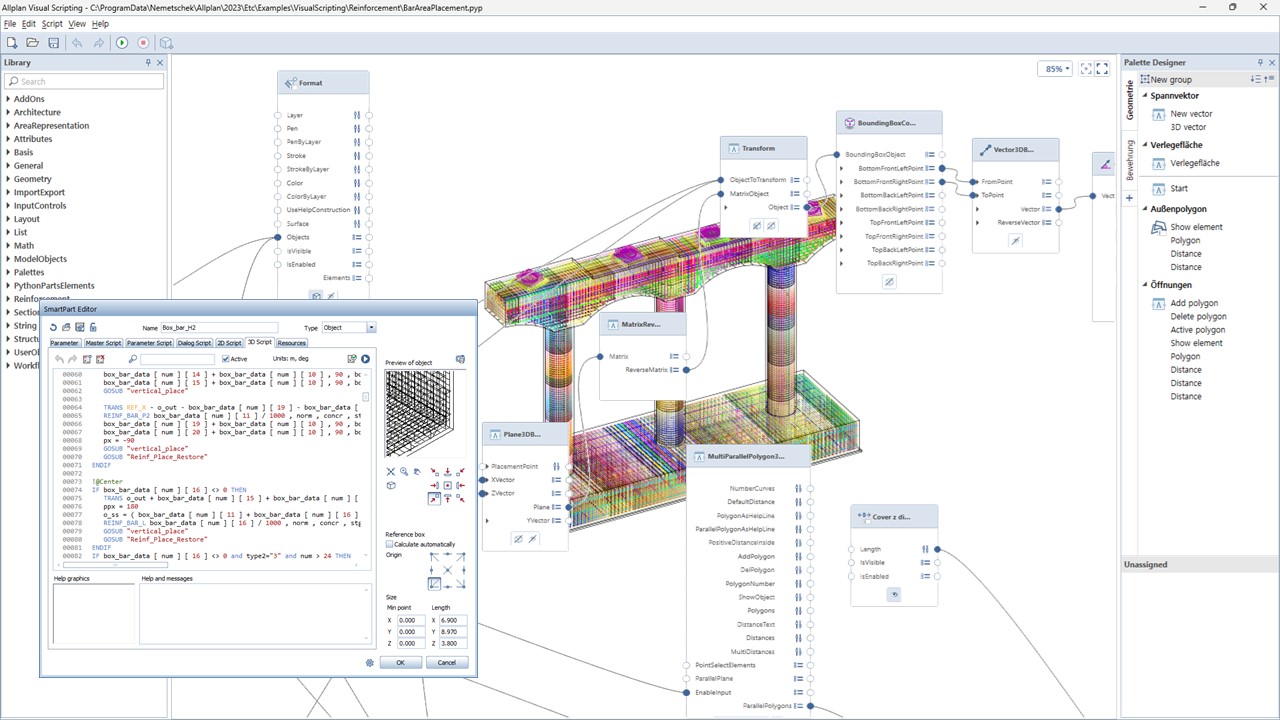Select the center origin point in the Origin grid
Image resolution: width=1280 pixels, height=720 pixels.
point(448,570)
